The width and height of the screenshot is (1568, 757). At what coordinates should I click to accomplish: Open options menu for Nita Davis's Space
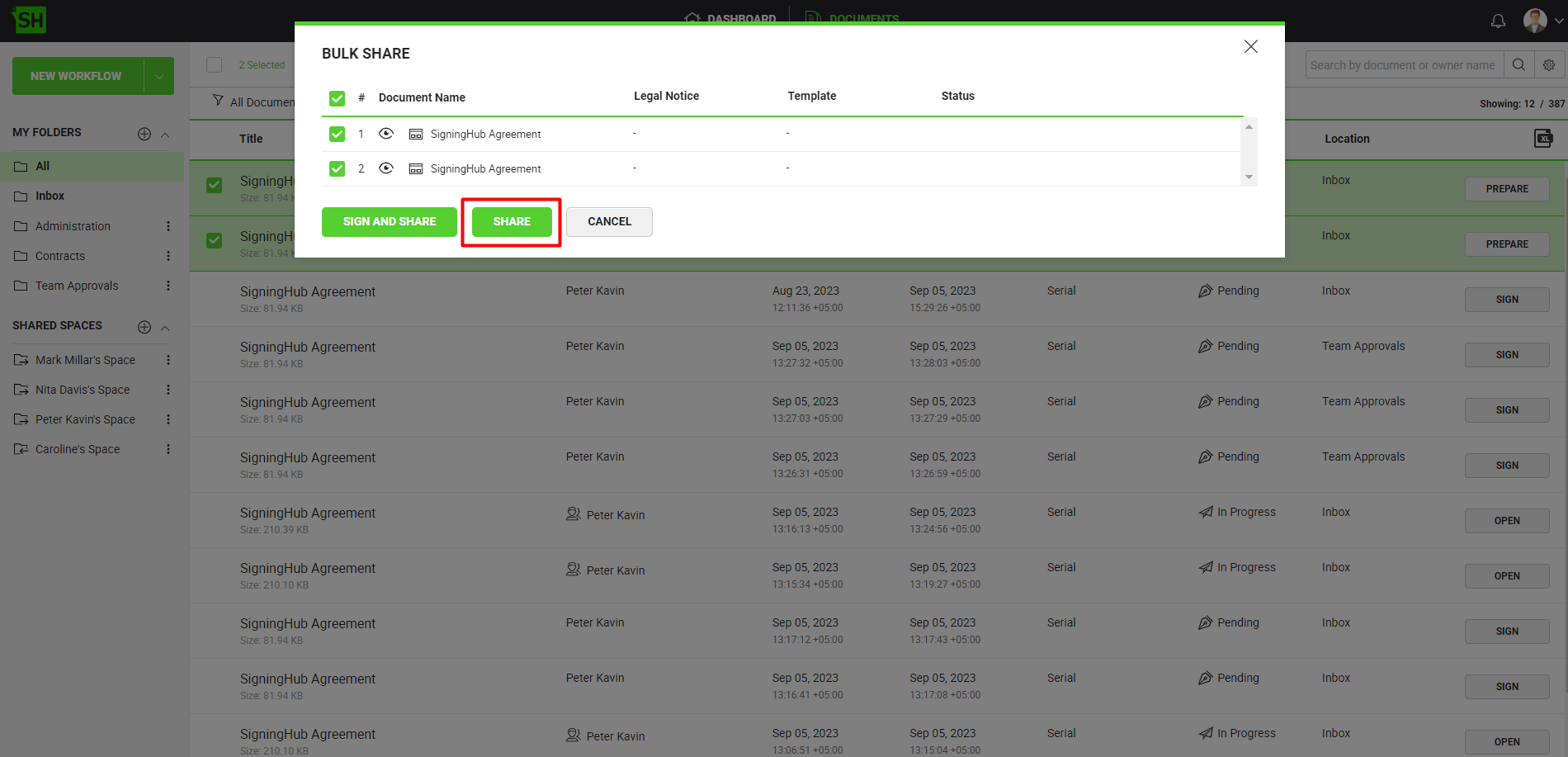tap(168, 390)
